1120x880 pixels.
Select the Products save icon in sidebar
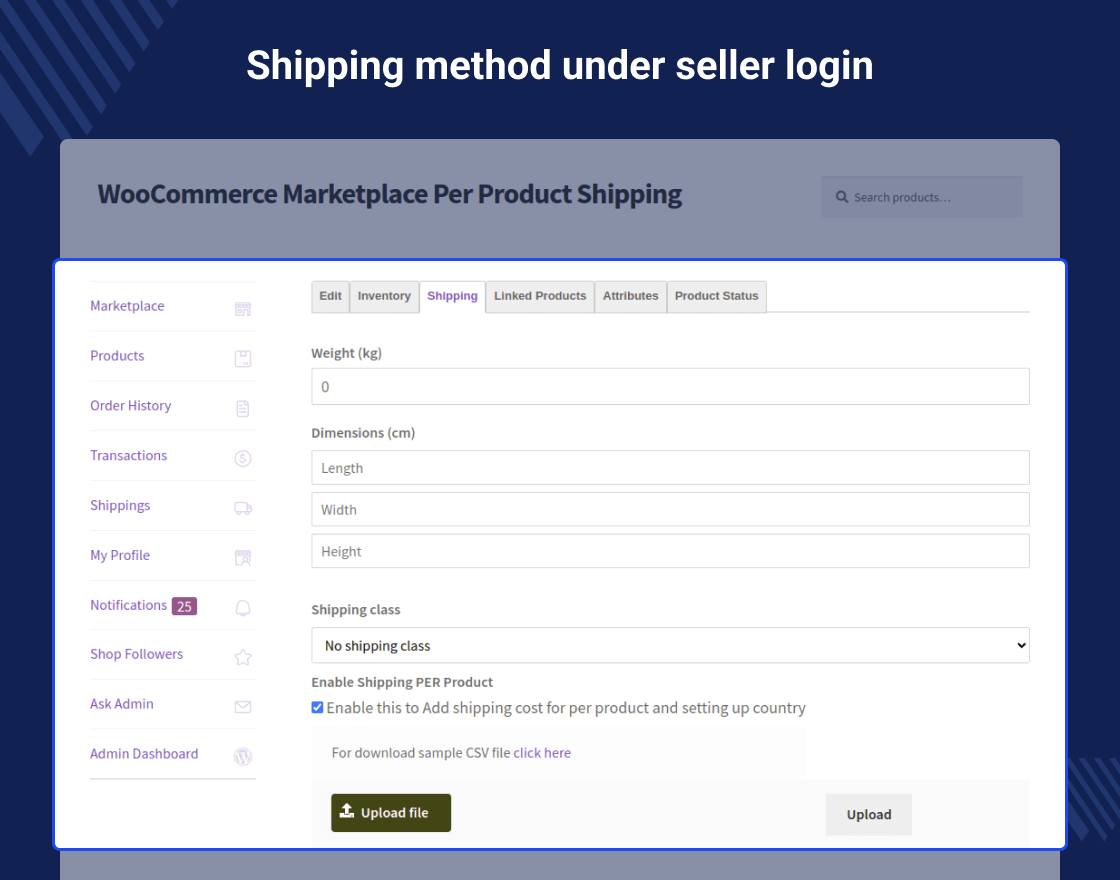coord(242,358)
